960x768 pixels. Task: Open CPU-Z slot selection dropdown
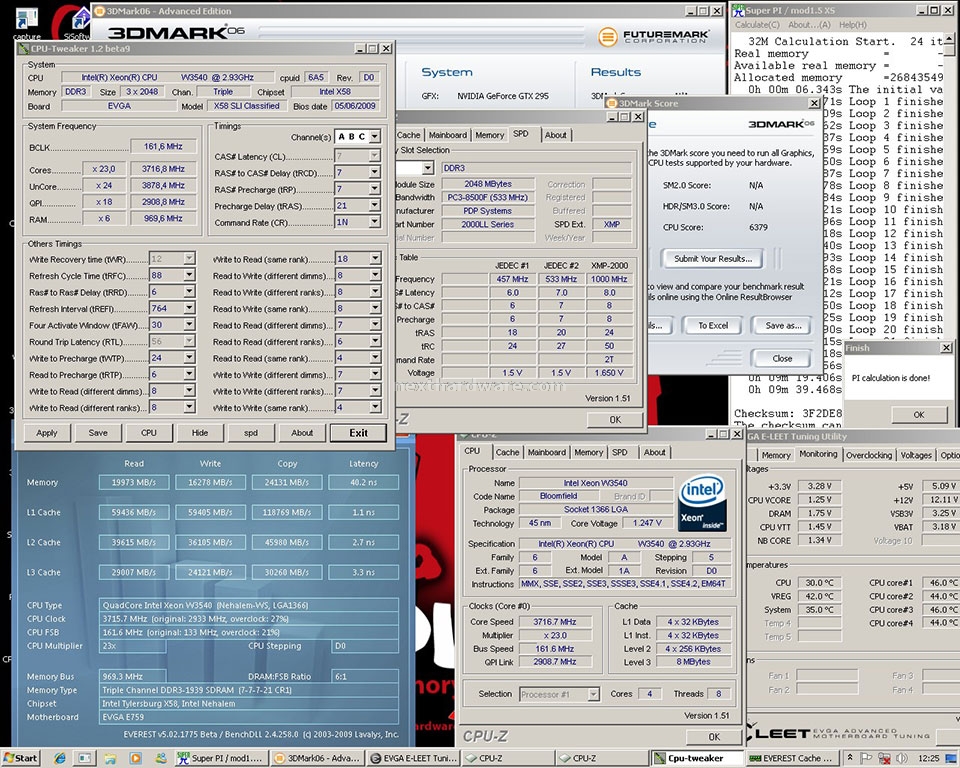[x=427, y=168]
